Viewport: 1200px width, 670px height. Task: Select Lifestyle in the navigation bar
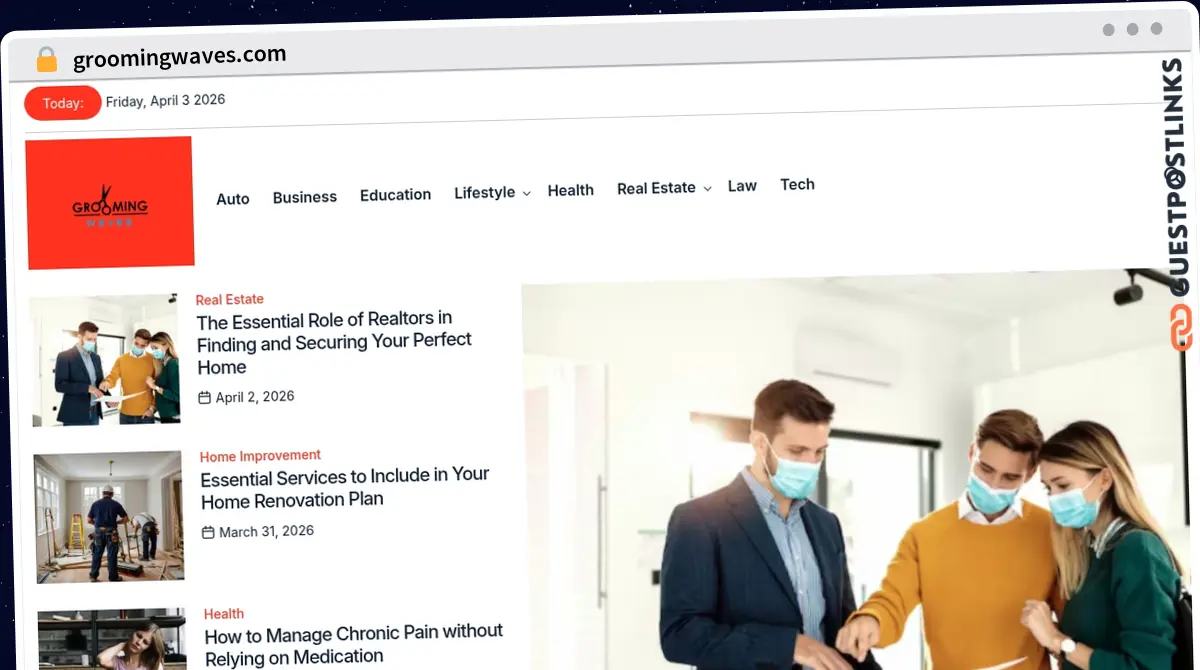pyautogui.click(x=485, y=192)
